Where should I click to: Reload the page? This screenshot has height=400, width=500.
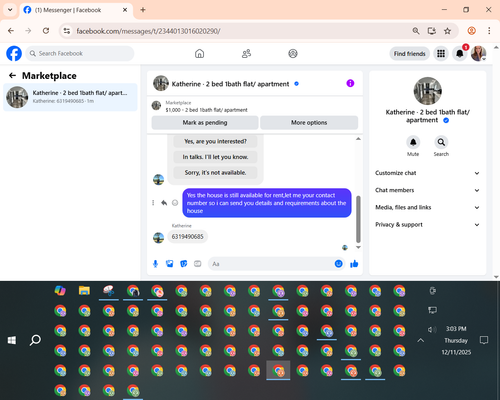pyautogui.click(x=46, y=31)
